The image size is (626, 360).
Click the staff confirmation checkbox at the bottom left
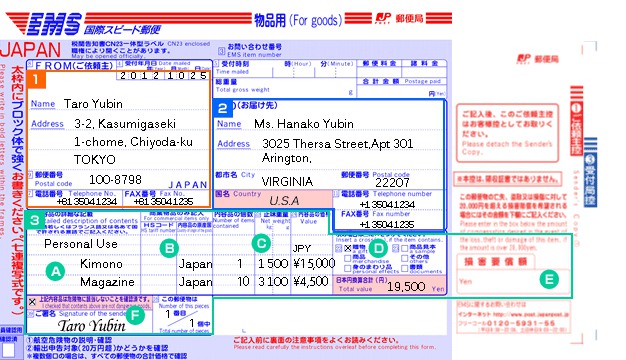pos(8,350)
